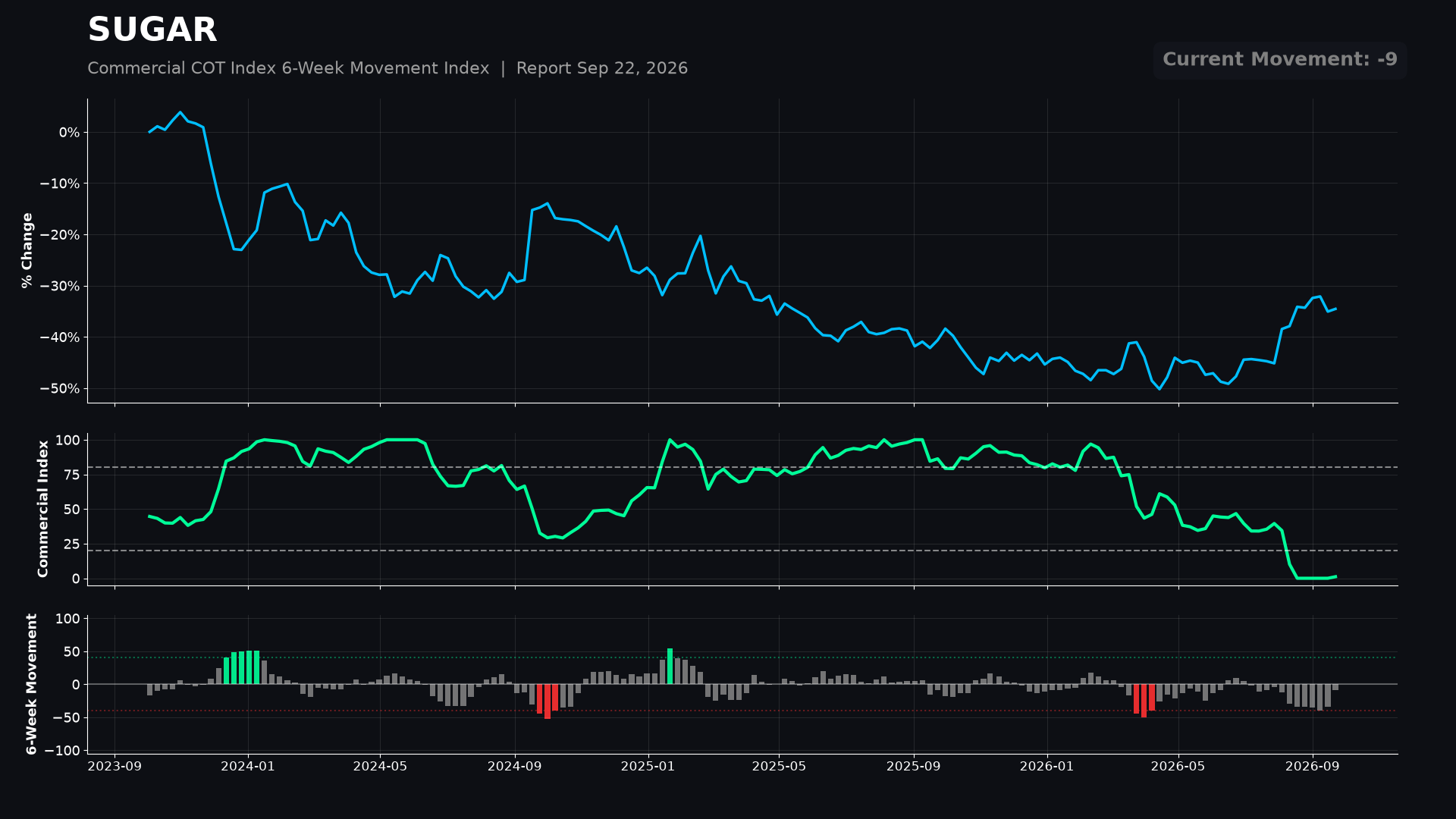Click the tallest green bar near 2025-01
The image size is (1456, 819).
[670, 666]
